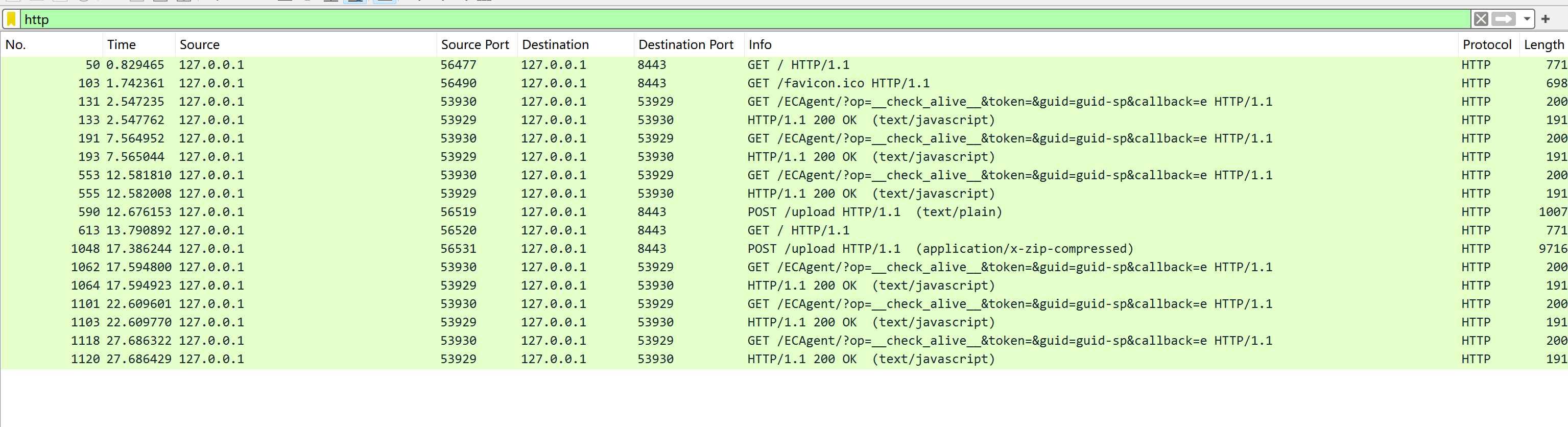
Task: Select packet 590 POST /upload text/plain
Action: click(874, 212)
